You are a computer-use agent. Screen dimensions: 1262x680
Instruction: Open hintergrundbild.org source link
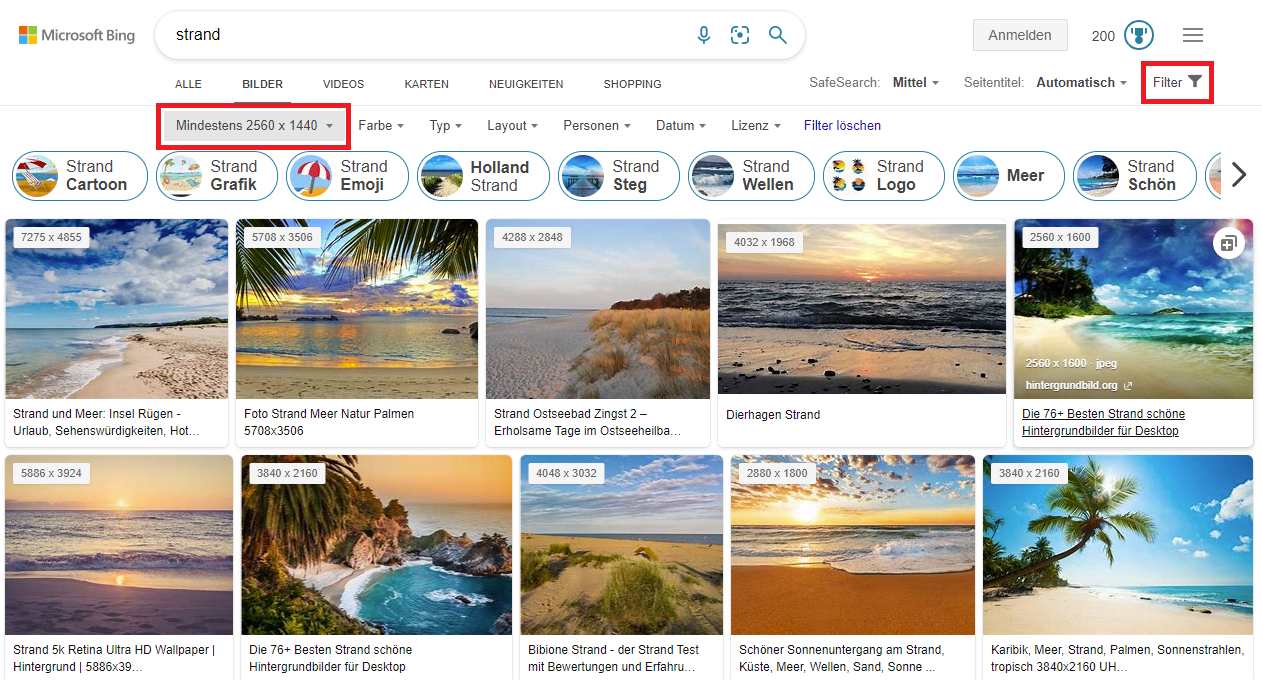(1079, 385)
